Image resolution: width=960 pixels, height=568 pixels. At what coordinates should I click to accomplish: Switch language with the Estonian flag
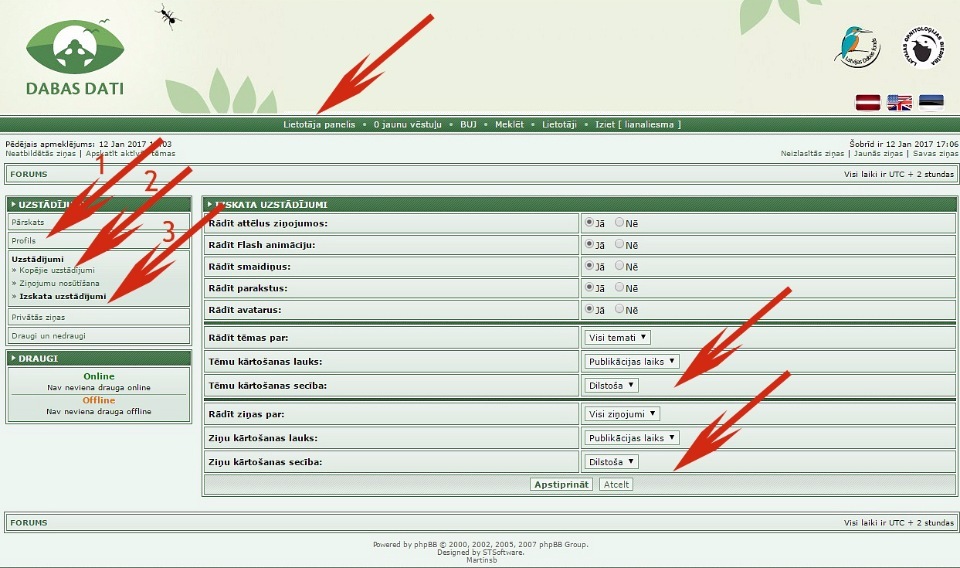click(931, 102)
